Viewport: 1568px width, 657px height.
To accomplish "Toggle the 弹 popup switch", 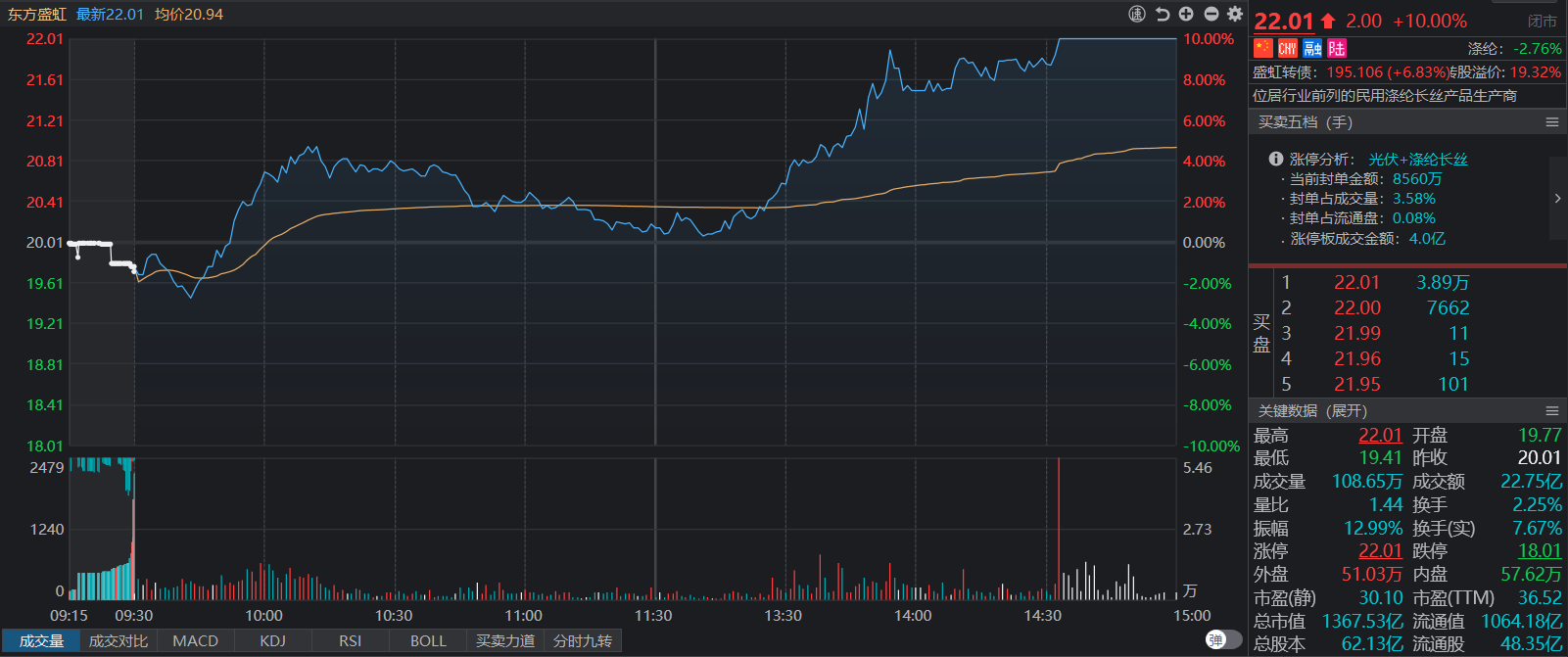I will [x=1223, y=640].
